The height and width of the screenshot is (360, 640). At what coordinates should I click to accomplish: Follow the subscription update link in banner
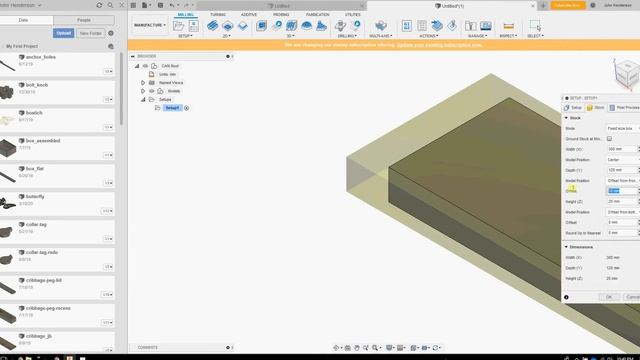tap(439, 45)
